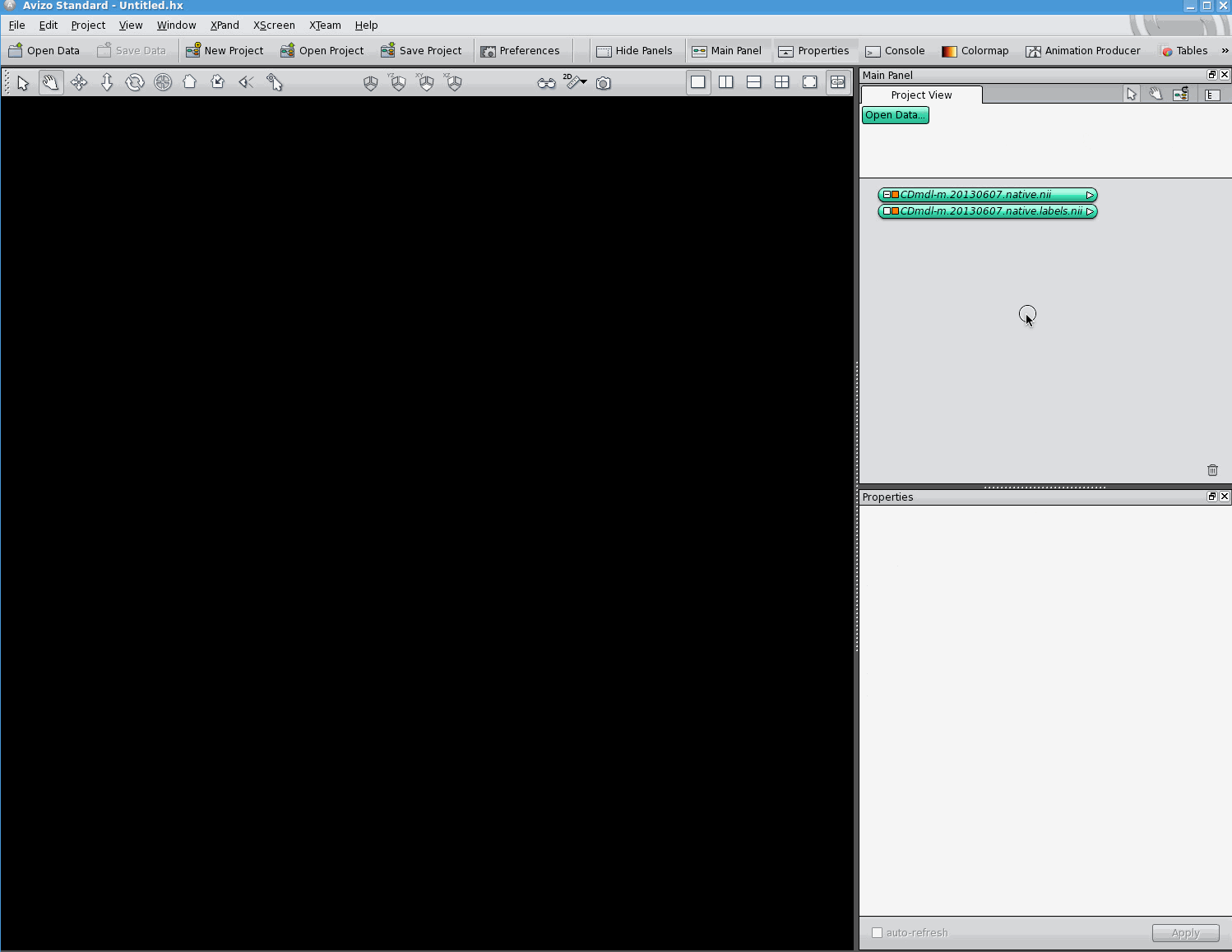Open the XPand menu
Image resolution: width=1232 pixels, height=952 pixels.
(225, 25)
